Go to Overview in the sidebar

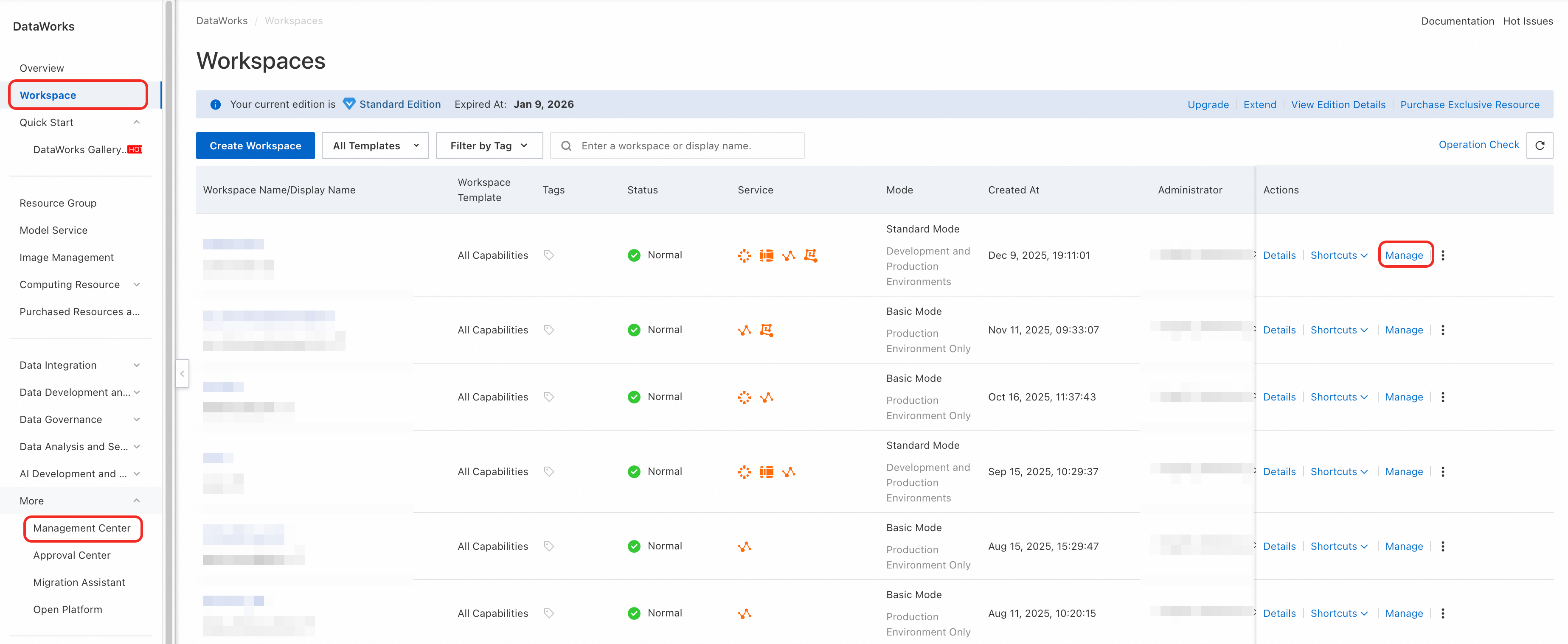click(42, 68)
